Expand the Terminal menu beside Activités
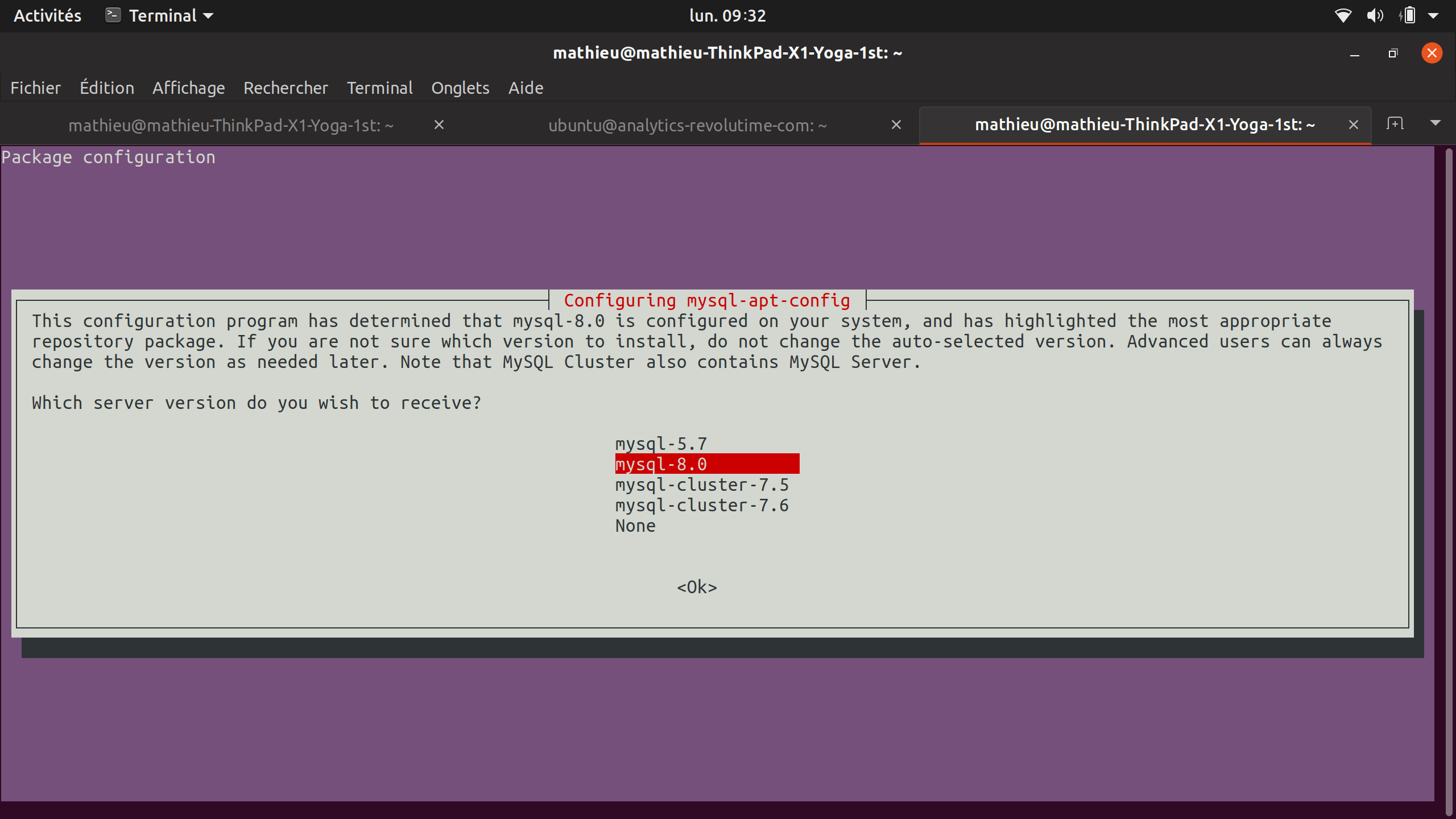This screenshot has width=1456, height=819. (166, 15)
